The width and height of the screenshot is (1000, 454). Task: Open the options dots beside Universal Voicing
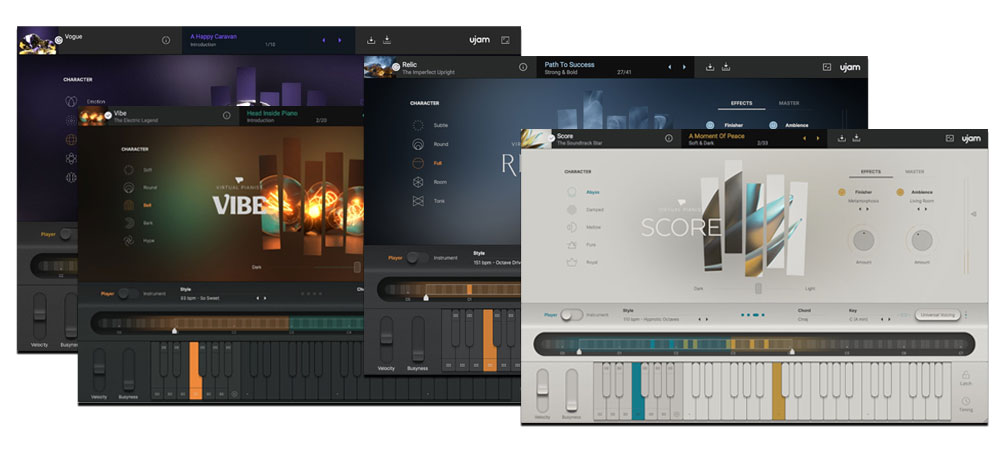coord(966,315)
